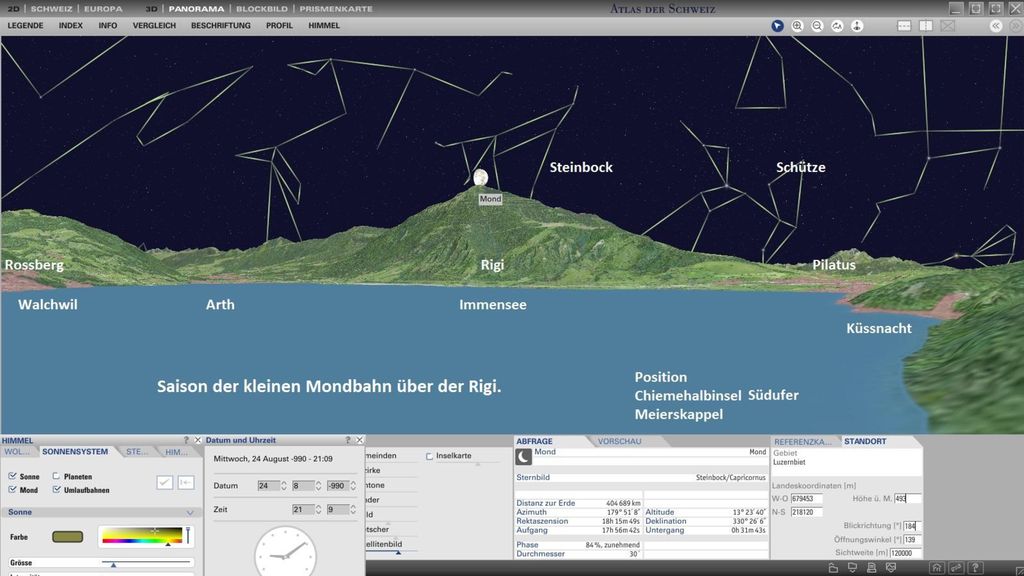This screenshot has width=1024, height=576.
Task: Click the N-S coordinate field
Action: click(807, 512)
